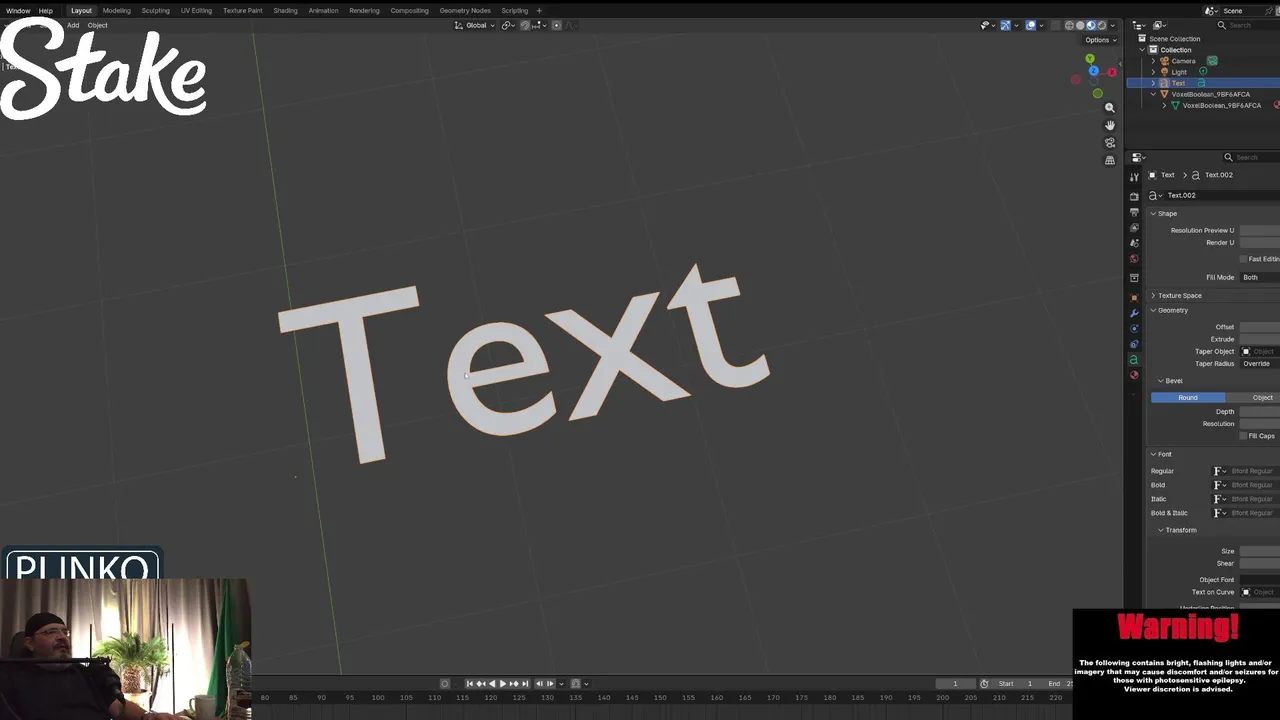
Task: Click the outliner Search field
Action: [x=1250, y=25]
